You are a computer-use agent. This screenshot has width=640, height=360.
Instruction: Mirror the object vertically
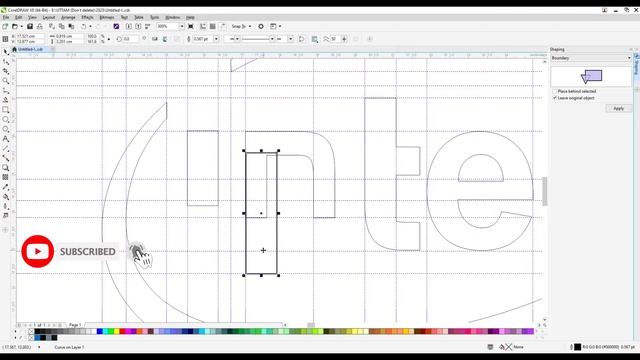pyautogui.click(x=164, y=39)
